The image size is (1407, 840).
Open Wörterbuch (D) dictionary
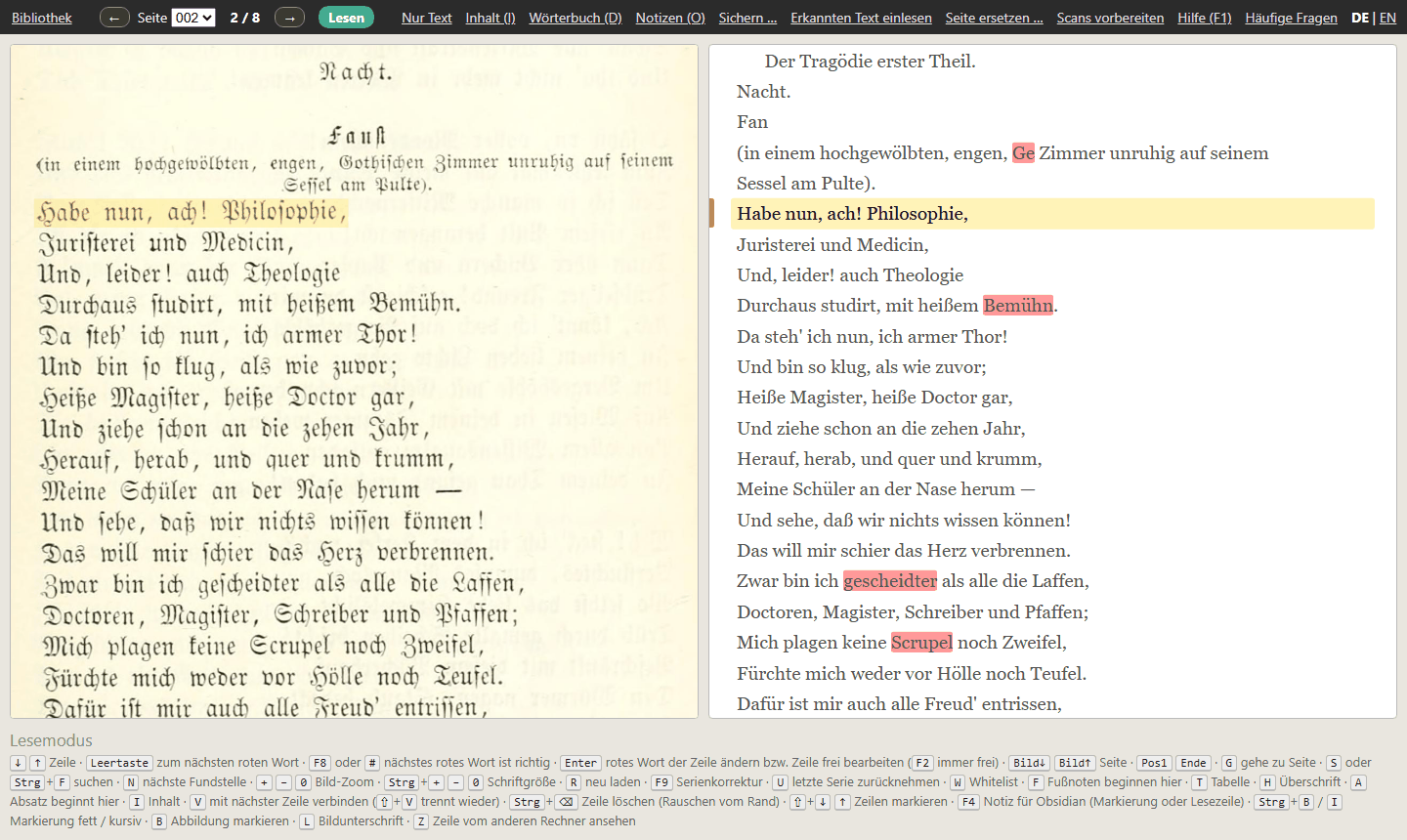tap(576, 18)
